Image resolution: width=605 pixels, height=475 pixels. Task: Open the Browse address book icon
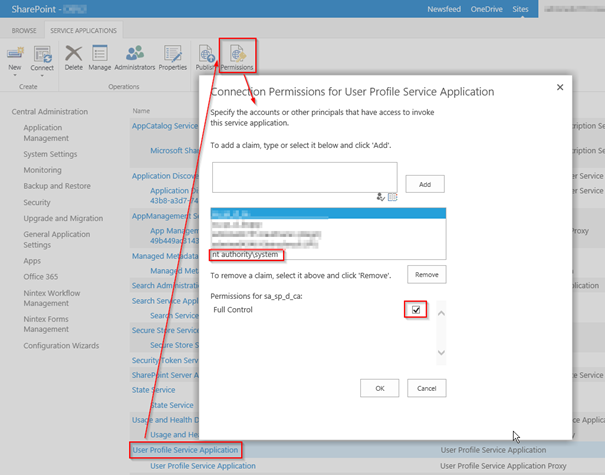tap(392, 197)
